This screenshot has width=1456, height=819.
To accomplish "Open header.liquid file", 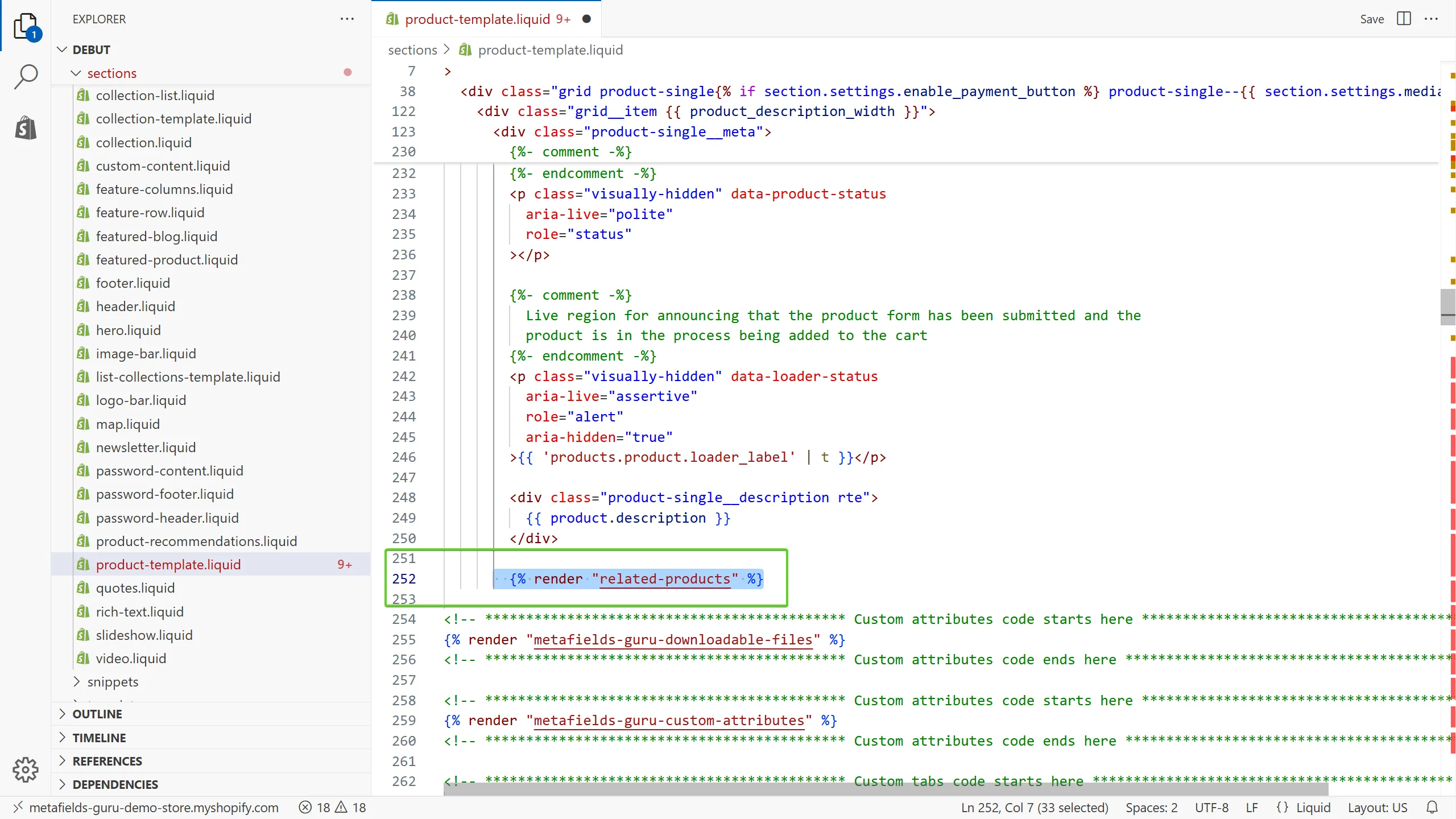I will [x=135, y=306].
